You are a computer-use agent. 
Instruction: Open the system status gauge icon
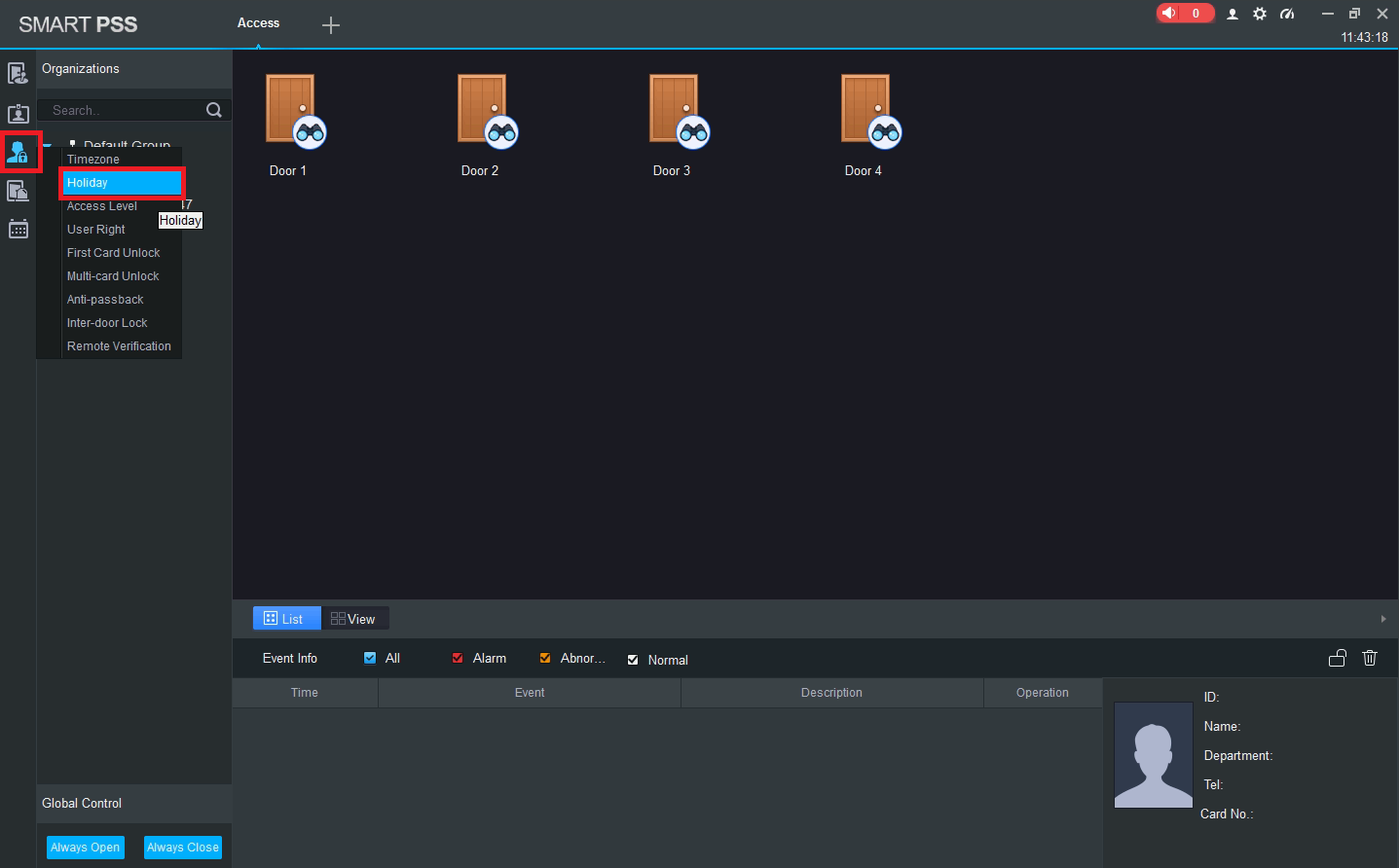(x=1287, y=14)
